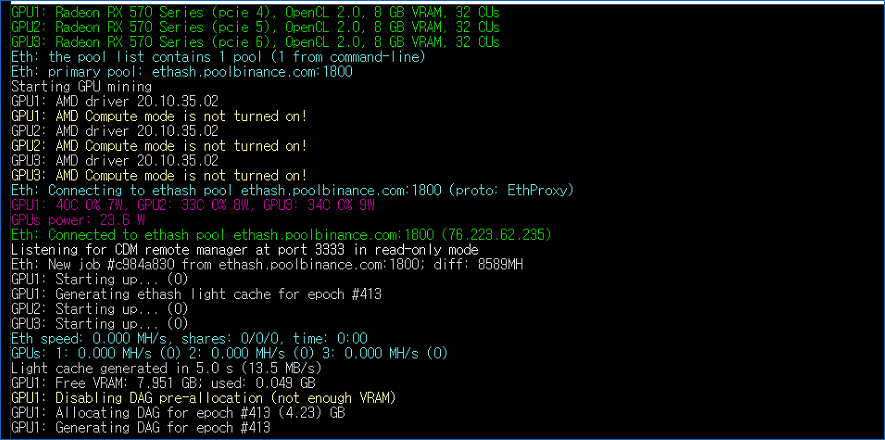This screenshot has width=885, height=440.
Task: Click 'Disabling DAG pre-allocation' warning line
Action: tap(204, 398)
